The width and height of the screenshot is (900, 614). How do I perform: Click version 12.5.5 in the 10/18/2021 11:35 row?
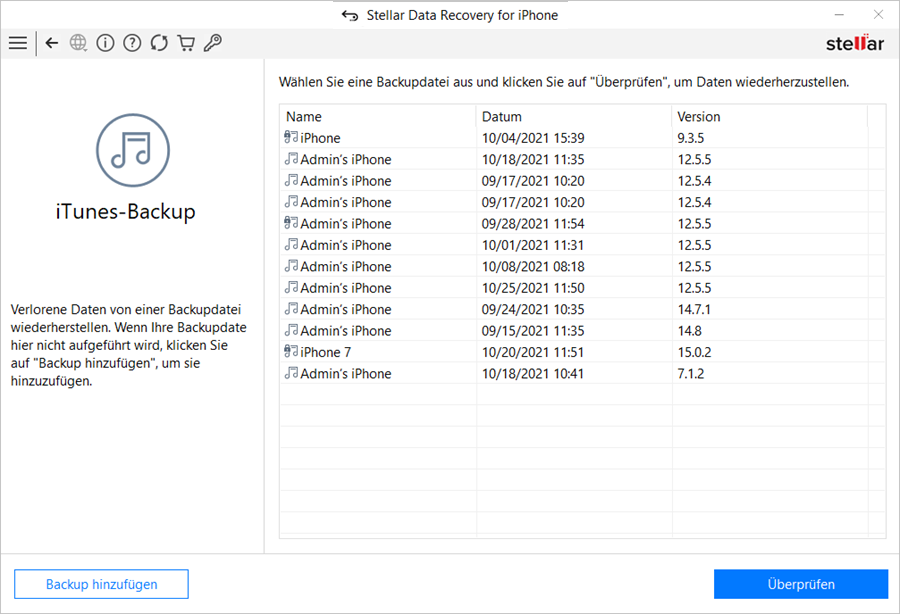[694, 160]
